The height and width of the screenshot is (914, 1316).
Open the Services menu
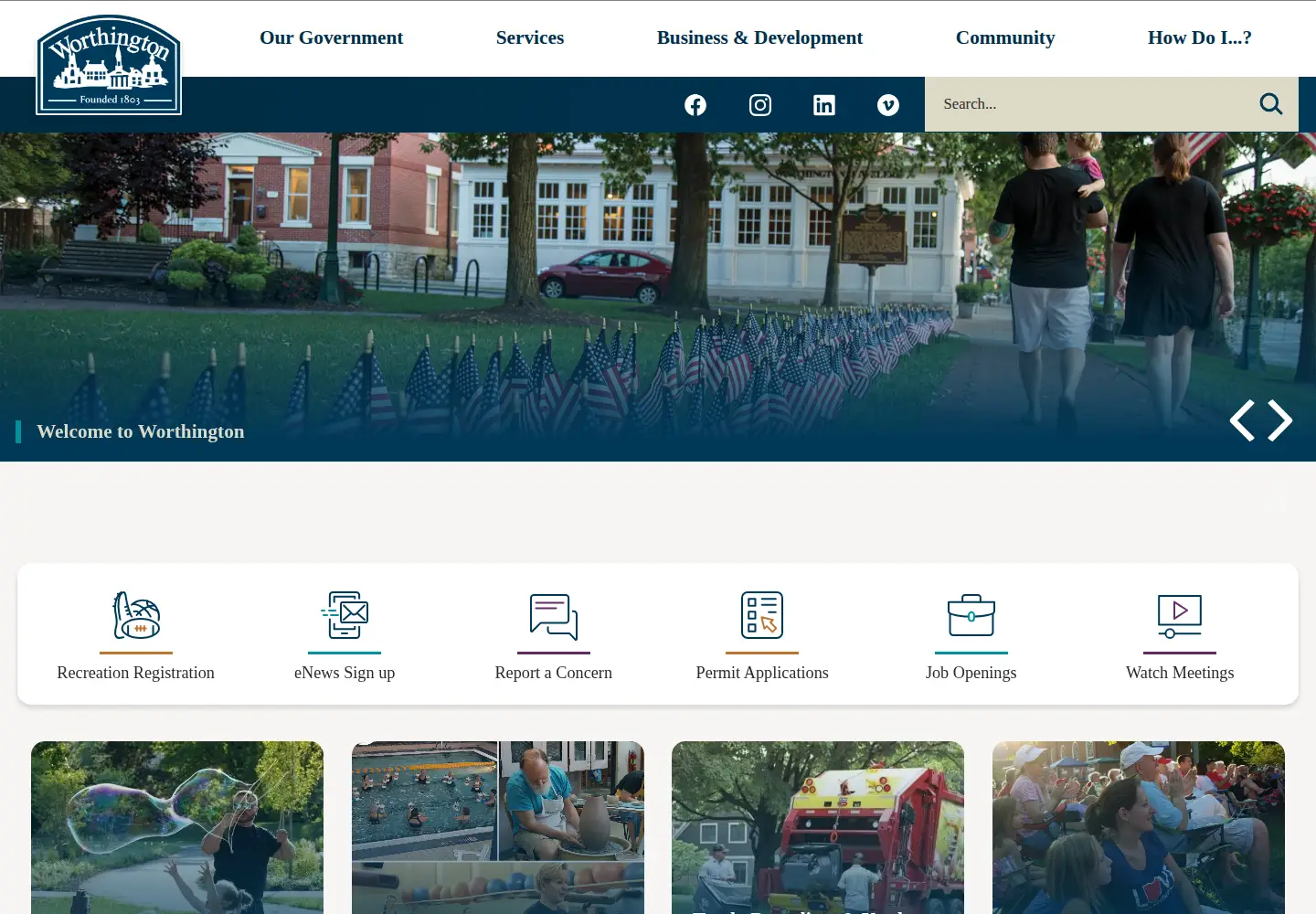530,37
